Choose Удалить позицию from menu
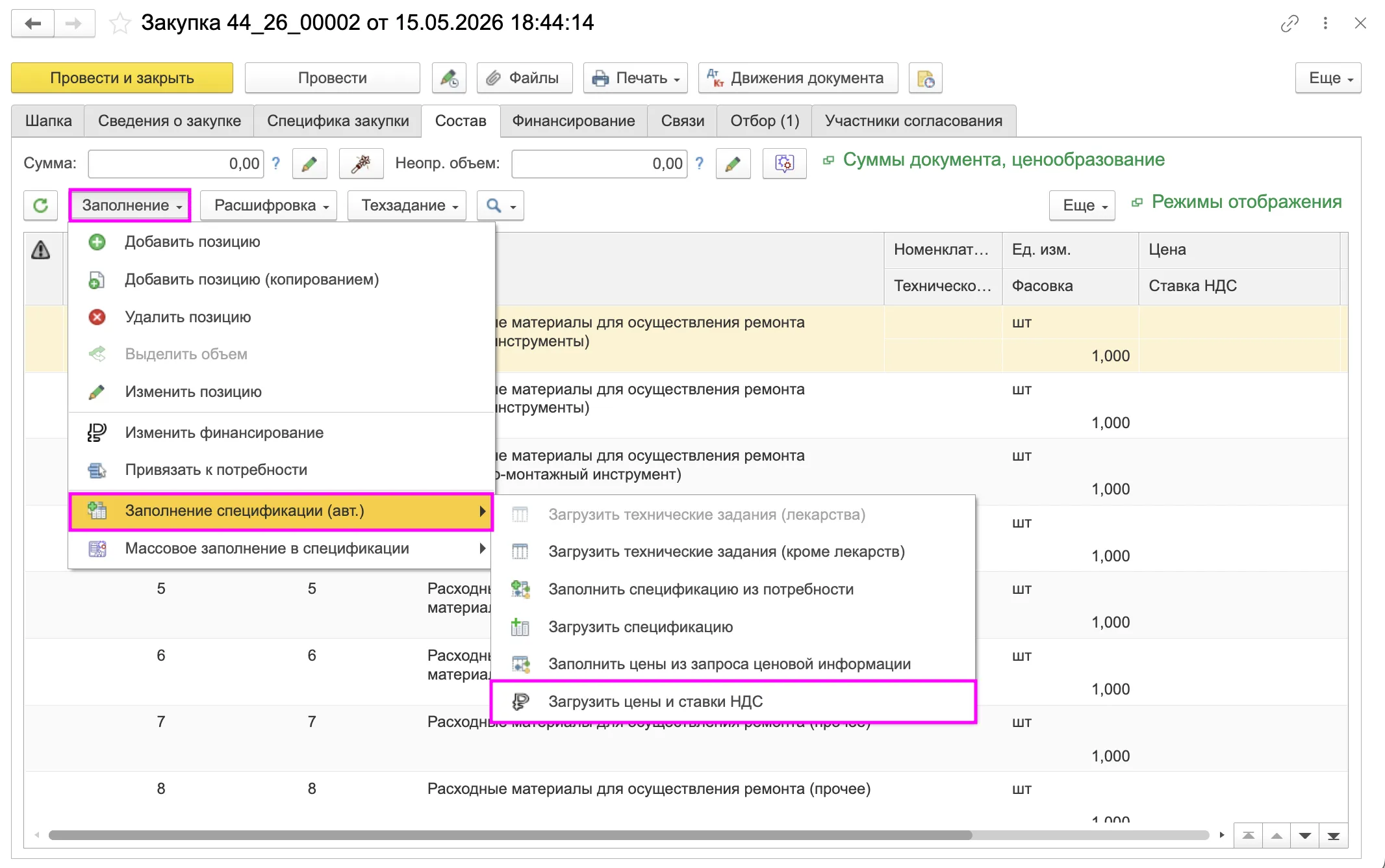Screen dimensions: 1385x868 click(x=281, y=317)
